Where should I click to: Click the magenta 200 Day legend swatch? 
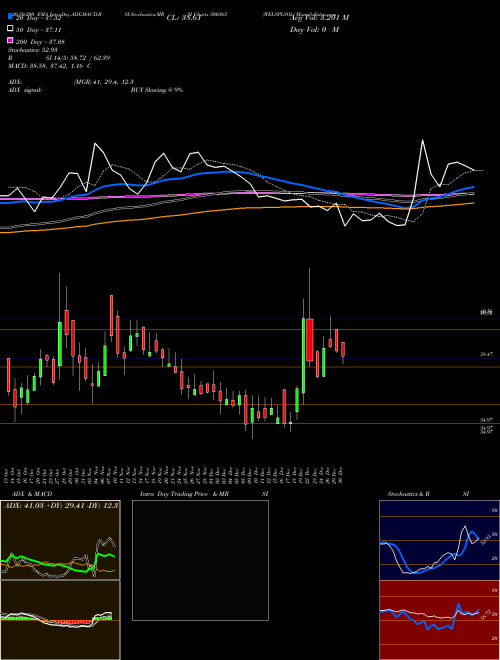[11, 41]
